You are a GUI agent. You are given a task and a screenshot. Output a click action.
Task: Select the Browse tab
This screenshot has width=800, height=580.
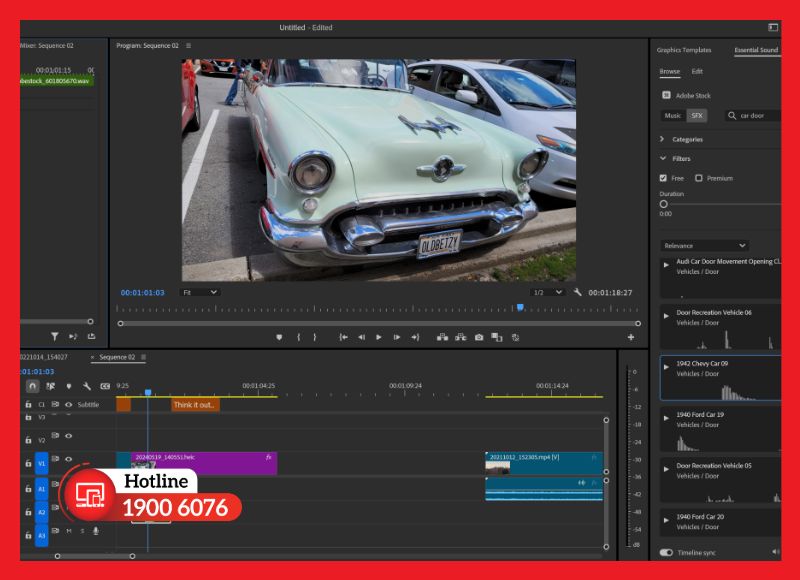(x=669, y=71)
